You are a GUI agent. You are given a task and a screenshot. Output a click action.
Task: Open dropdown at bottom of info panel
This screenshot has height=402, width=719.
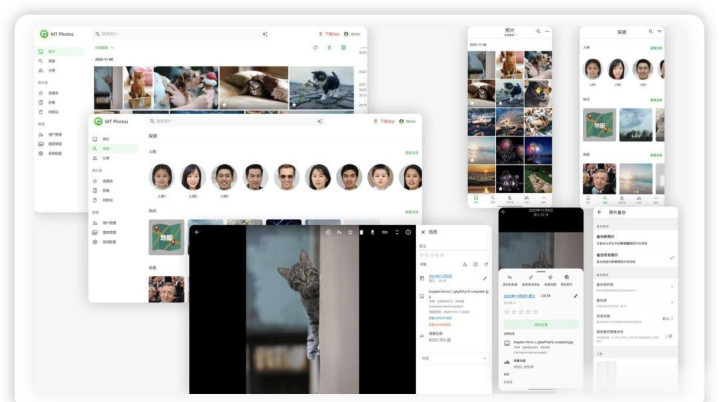click(x=454, y=358)
